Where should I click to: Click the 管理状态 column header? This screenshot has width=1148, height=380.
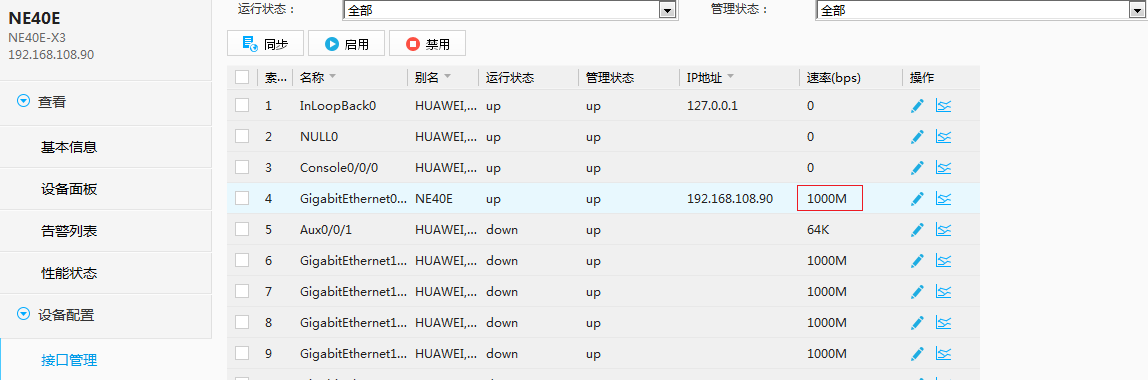point(610,78)
